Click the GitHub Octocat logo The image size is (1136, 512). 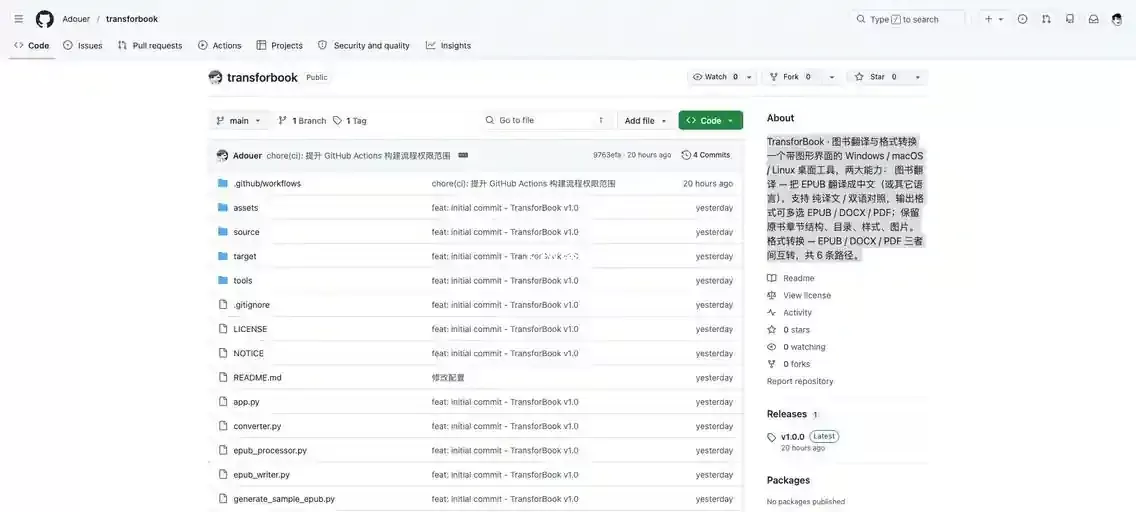[45, 19]
